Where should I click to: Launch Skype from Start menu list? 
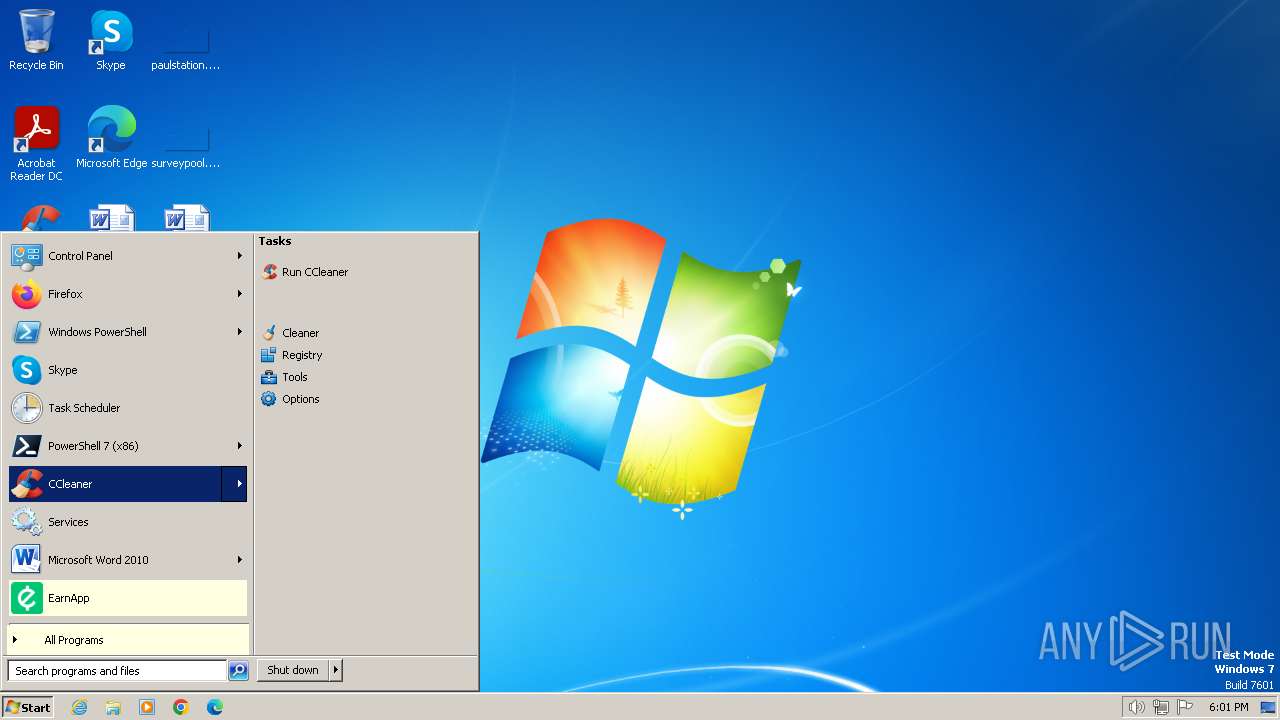click(127, 370)
